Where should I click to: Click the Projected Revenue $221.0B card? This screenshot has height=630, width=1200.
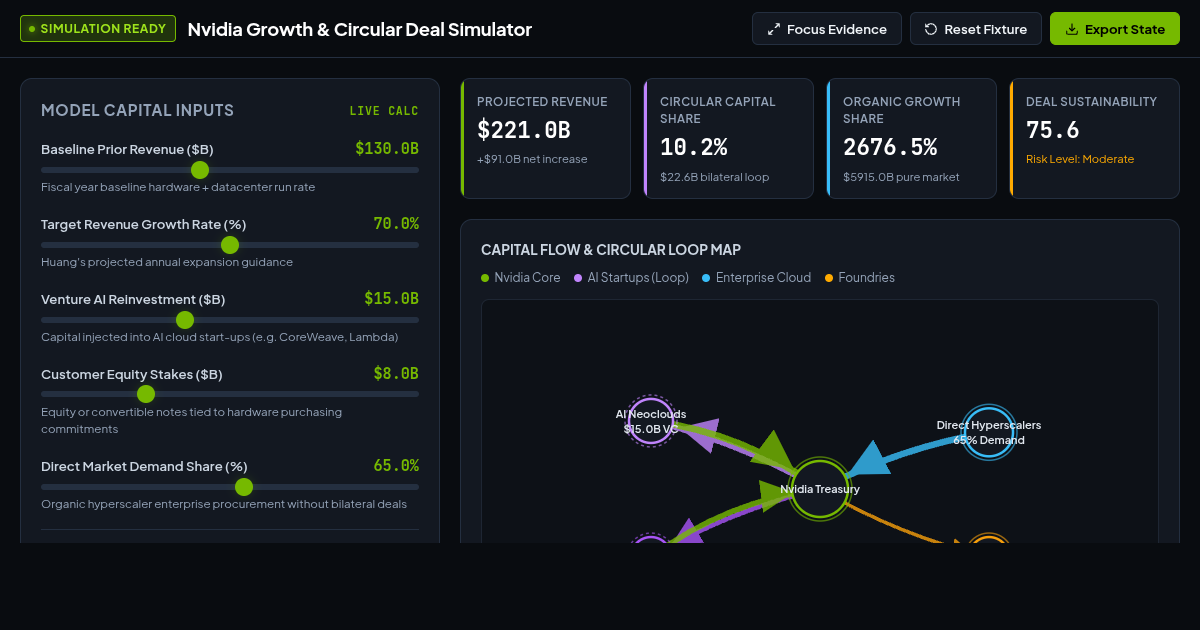(546, 138)
